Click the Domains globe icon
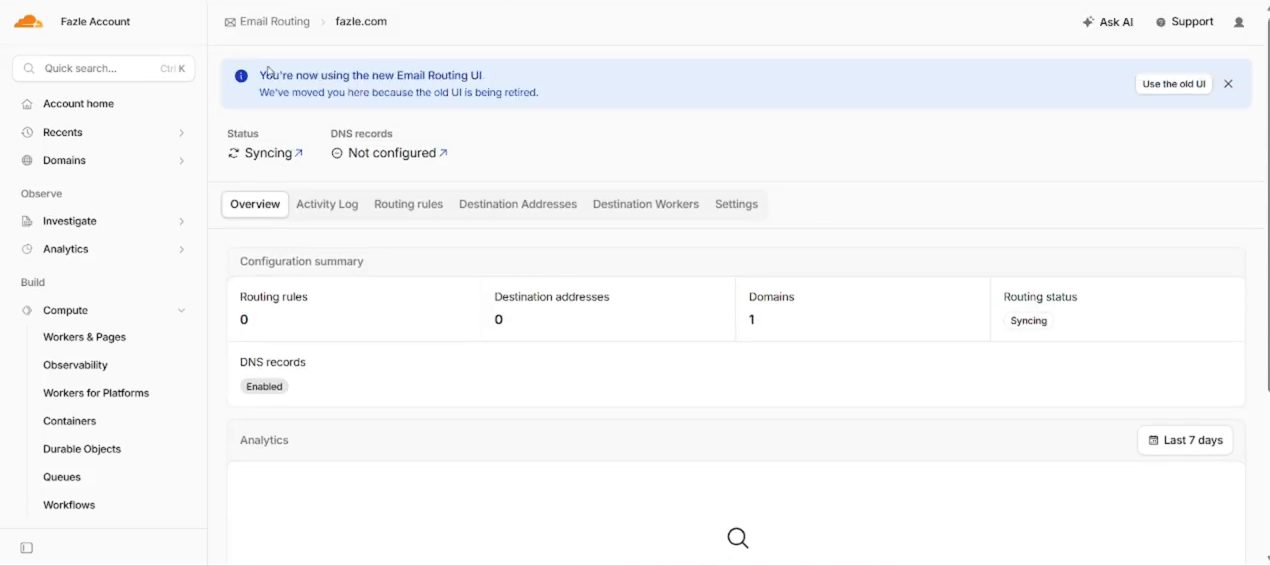Image resolution: width=1270 pixels, height=566 pixels. pos(27,160)
